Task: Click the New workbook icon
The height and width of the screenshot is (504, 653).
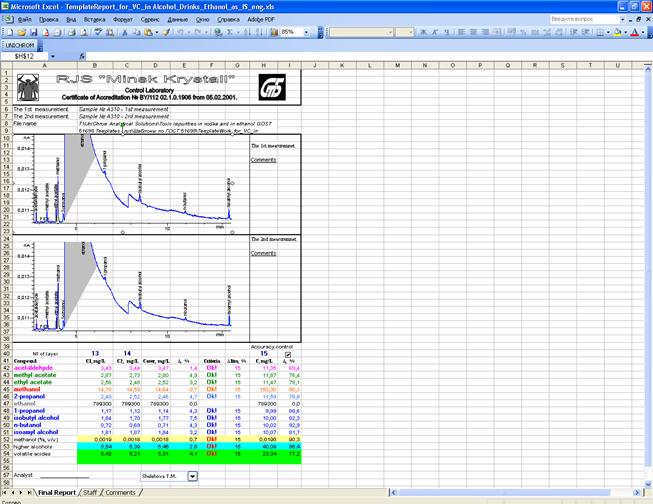Action: click(x=10, y=32)
